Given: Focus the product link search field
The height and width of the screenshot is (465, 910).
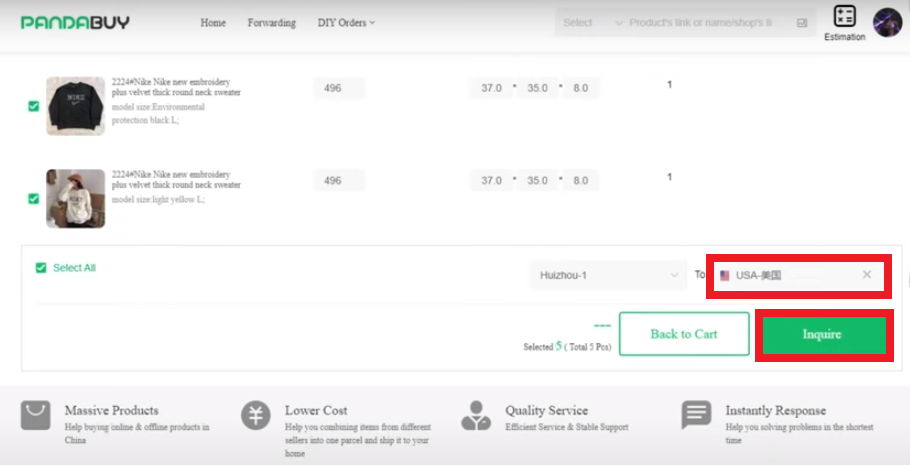Looking at the screenshot, I should [701, 23].
